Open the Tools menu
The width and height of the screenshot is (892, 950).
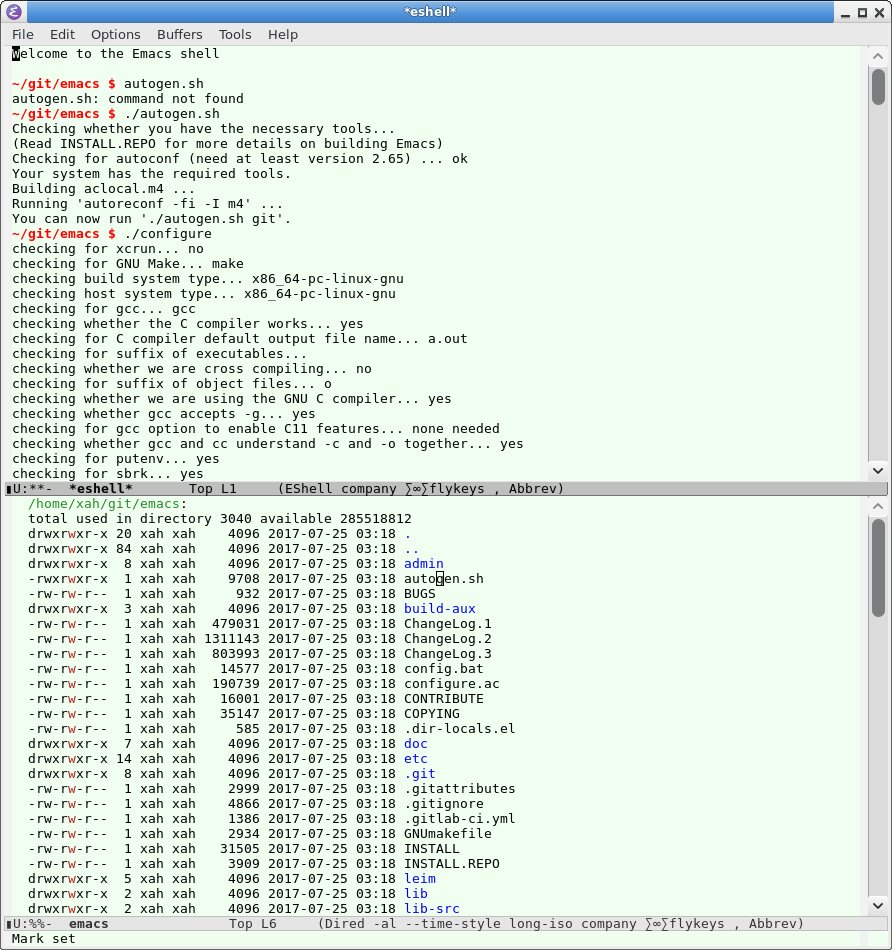pyautogui.click(x=235, y=35)
